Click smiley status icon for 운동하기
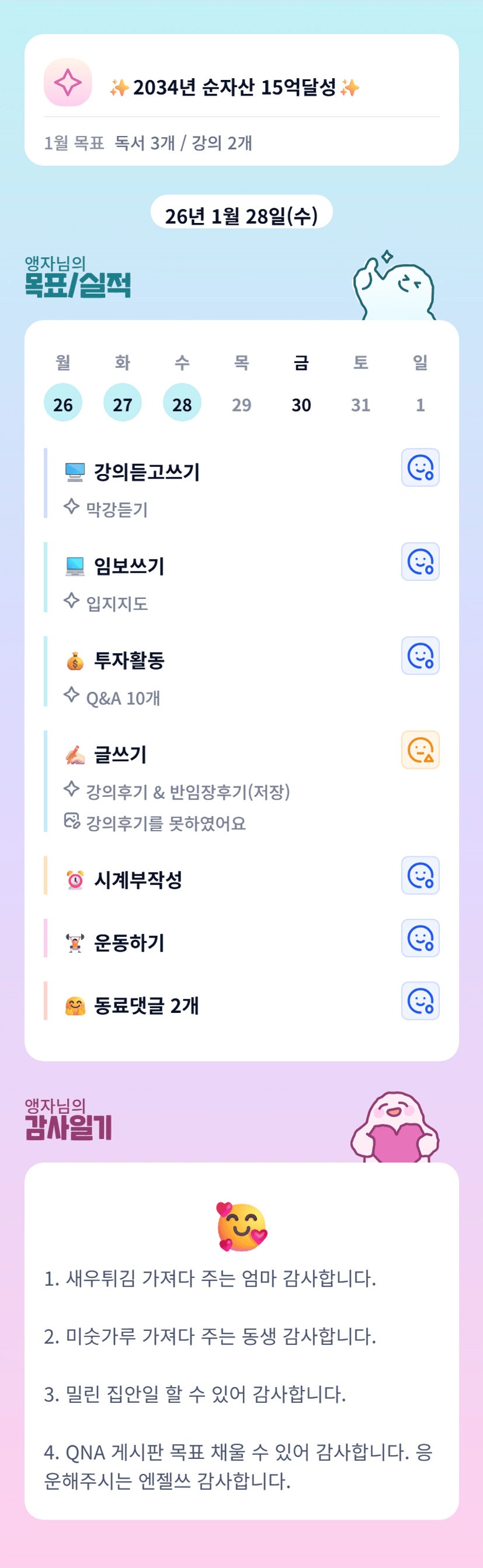The height and width of the screenshot is (1568, 483). [420, 938]
